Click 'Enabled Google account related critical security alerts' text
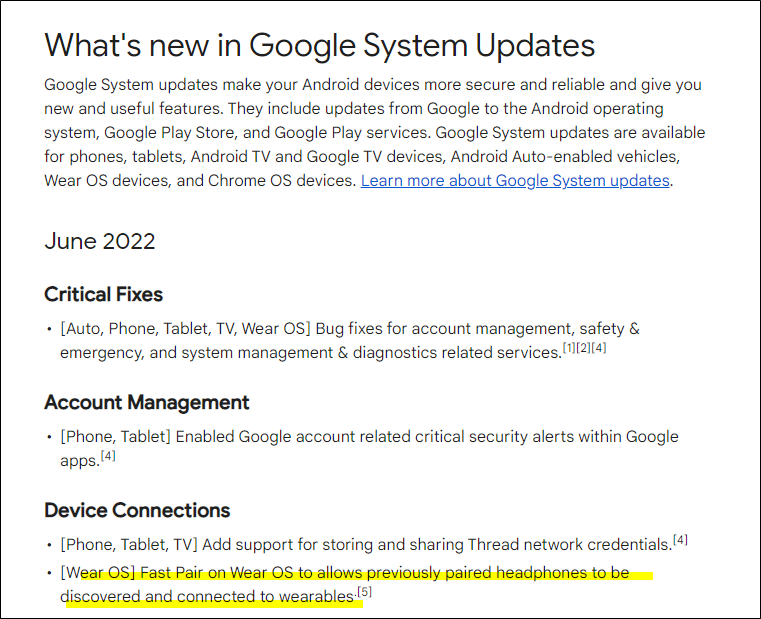Image resolution: width=761 pixels, height=619 pixels. (351, 436)
